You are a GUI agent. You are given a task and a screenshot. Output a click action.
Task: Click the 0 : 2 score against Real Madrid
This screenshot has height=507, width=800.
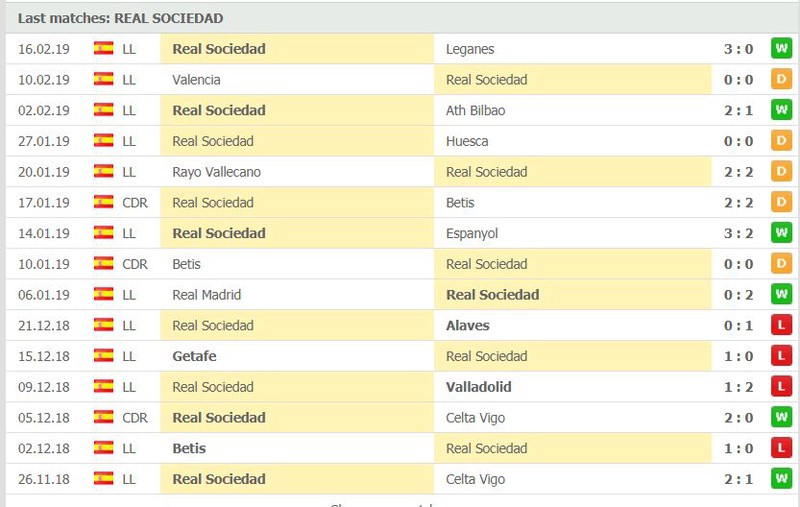[x=738, y=295]
